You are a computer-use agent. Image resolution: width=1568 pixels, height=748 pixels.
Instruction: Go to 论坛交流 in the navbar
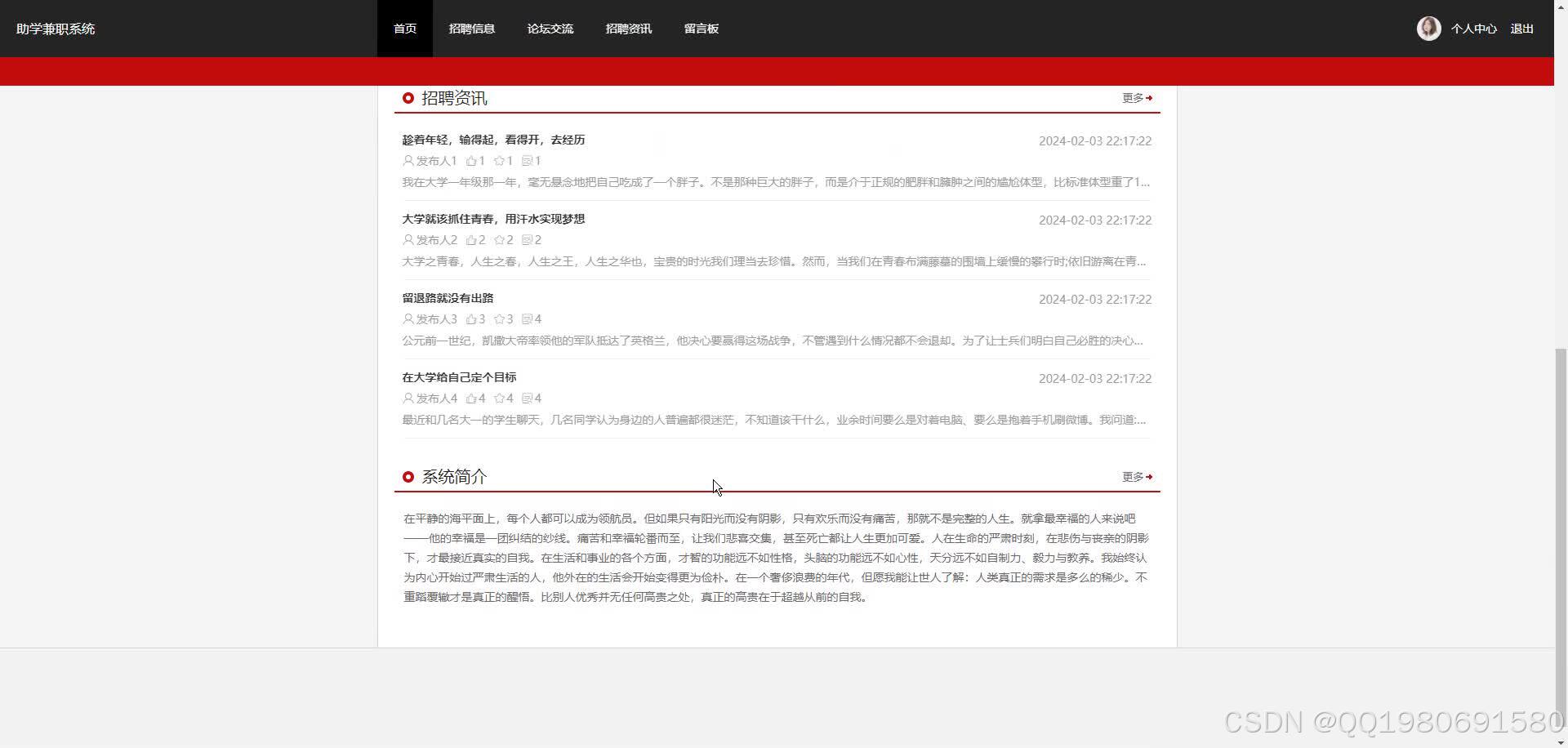coord(550,29)
